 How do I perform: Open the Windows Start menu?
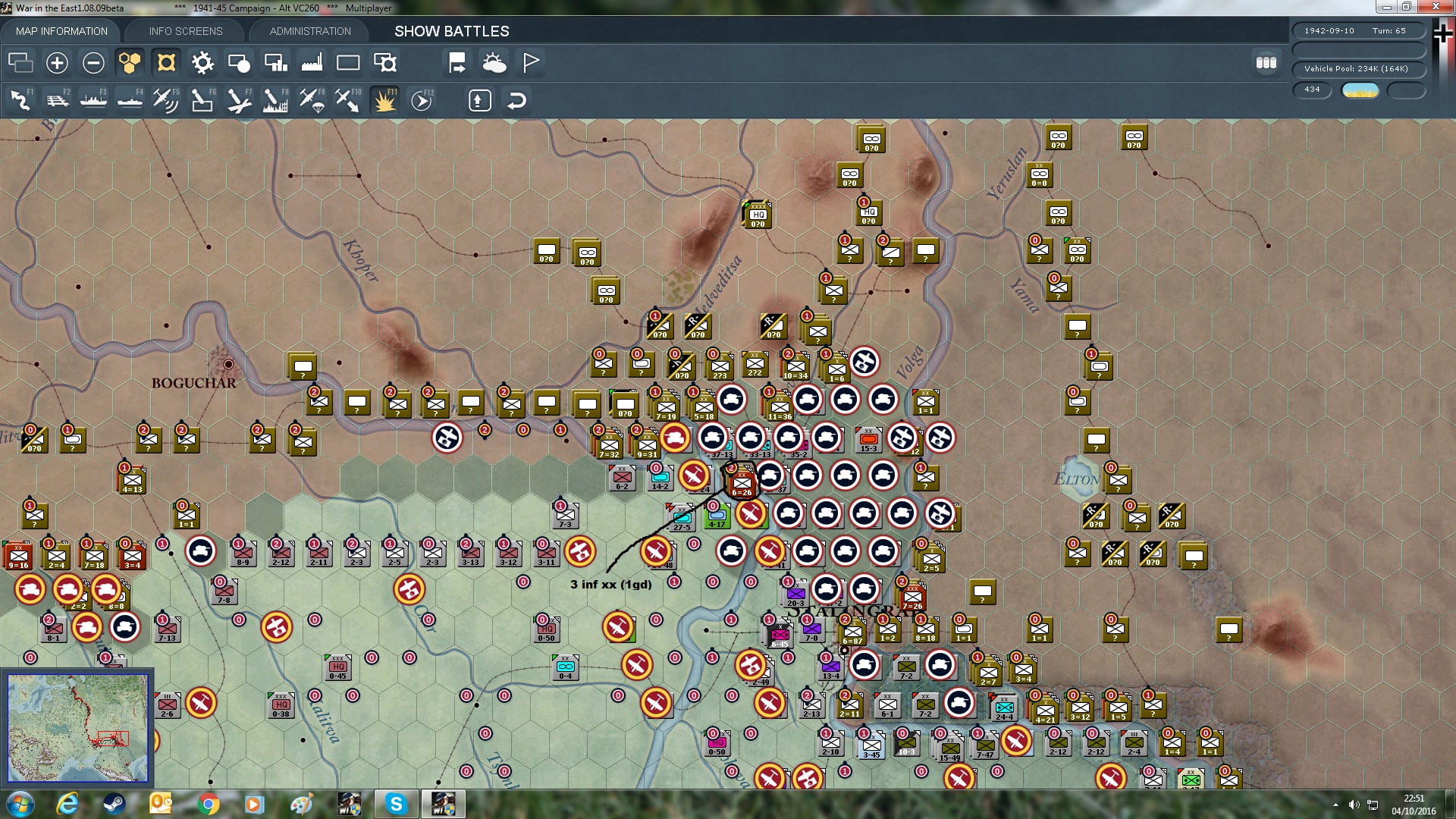[x=20, y=804]
